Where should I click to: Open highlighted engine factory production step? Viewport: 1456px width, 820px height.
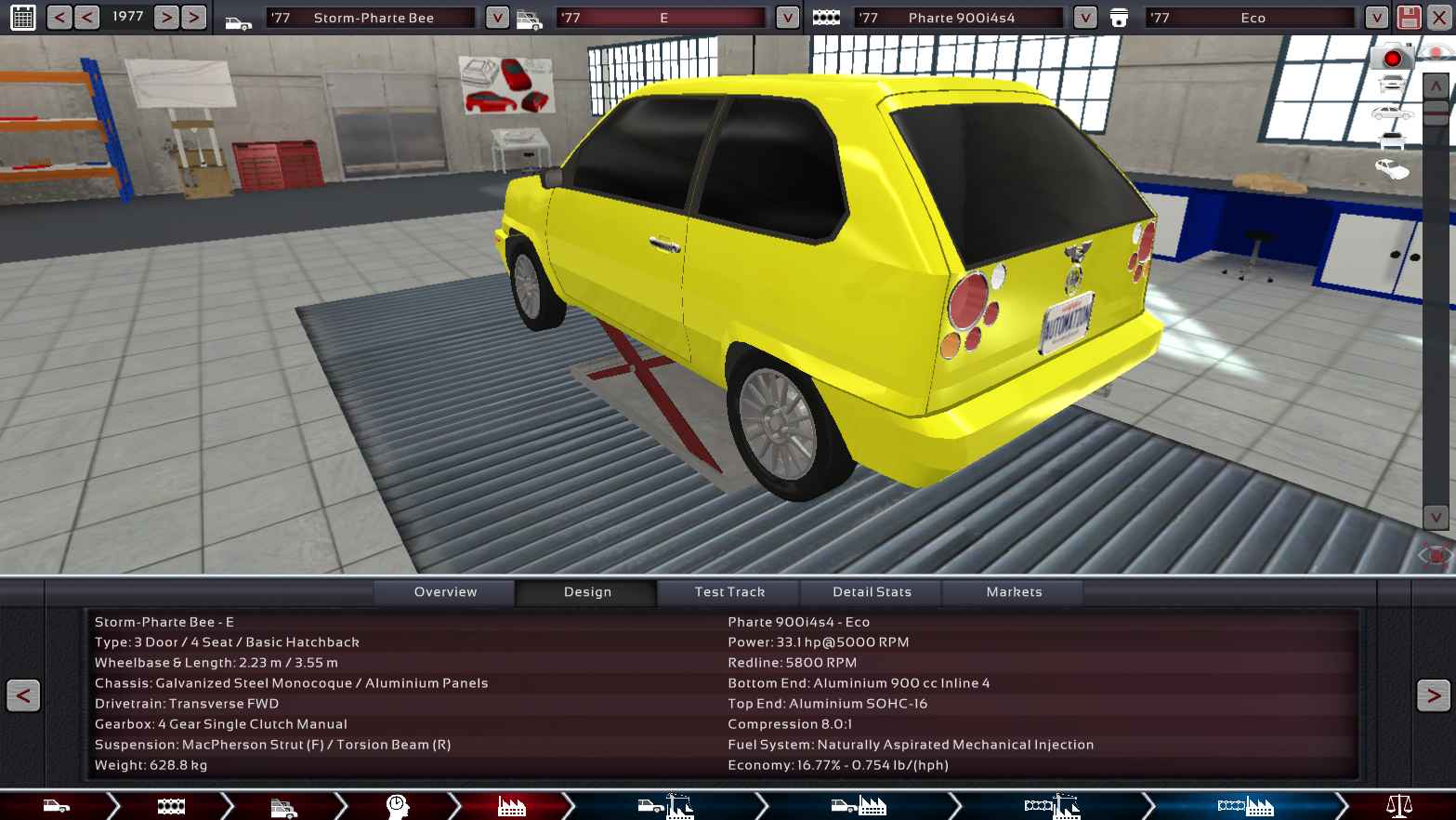coord(1245,806)
